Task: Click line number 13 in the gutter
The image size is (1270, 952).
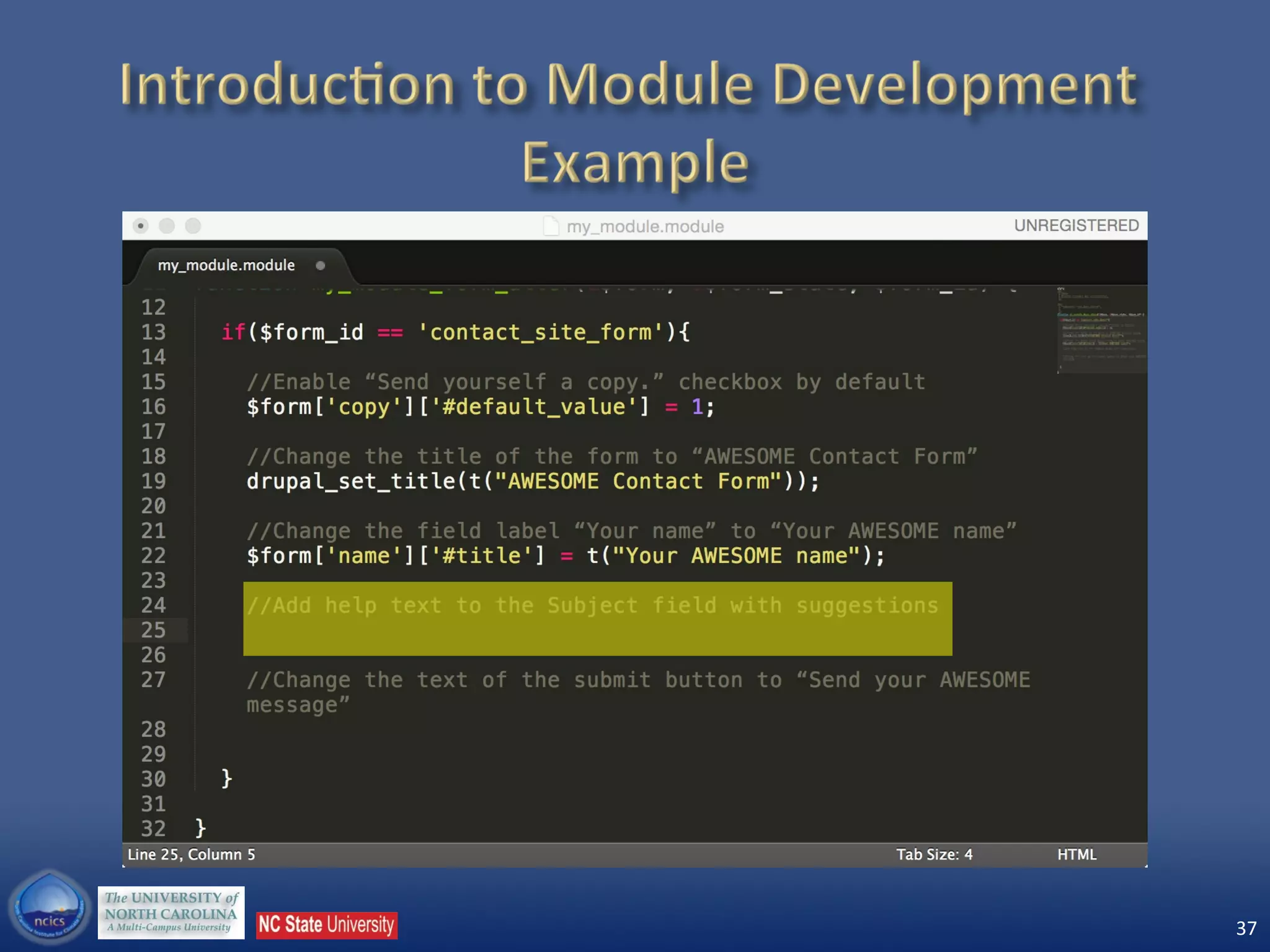Action: pyautogui.click(x=153, y=332)
